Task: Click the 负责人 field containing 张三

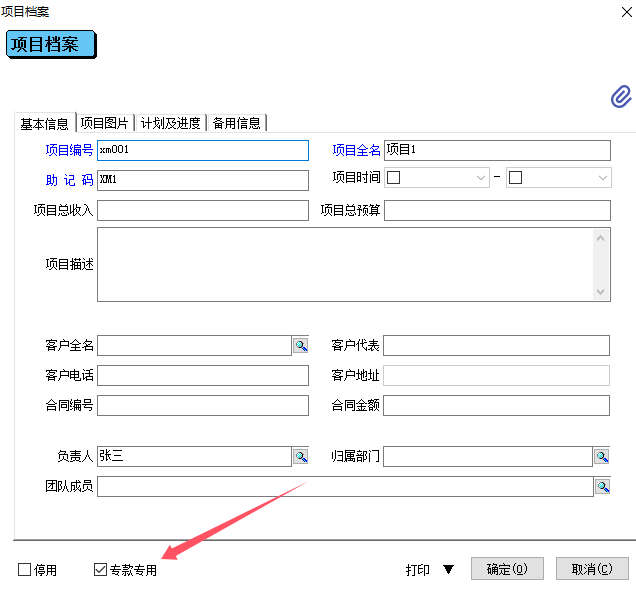Action: click(194, 457)
